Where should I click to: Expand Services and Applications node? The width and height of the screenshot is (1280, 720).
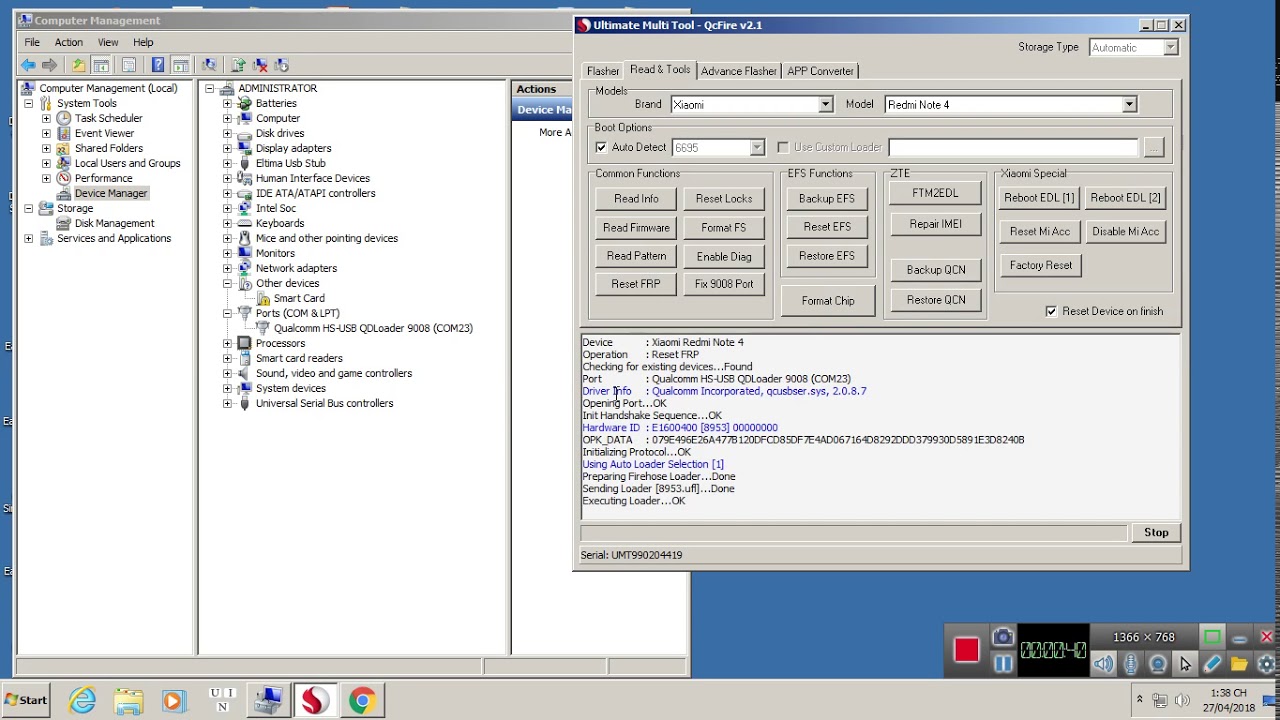coord(28,238)
